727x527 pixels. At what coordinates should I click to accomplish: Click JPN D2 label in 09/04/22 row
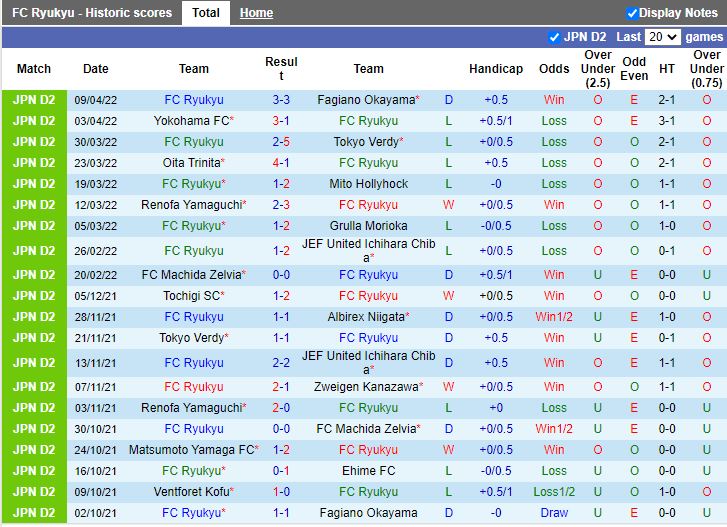click(x=34, y=100)
